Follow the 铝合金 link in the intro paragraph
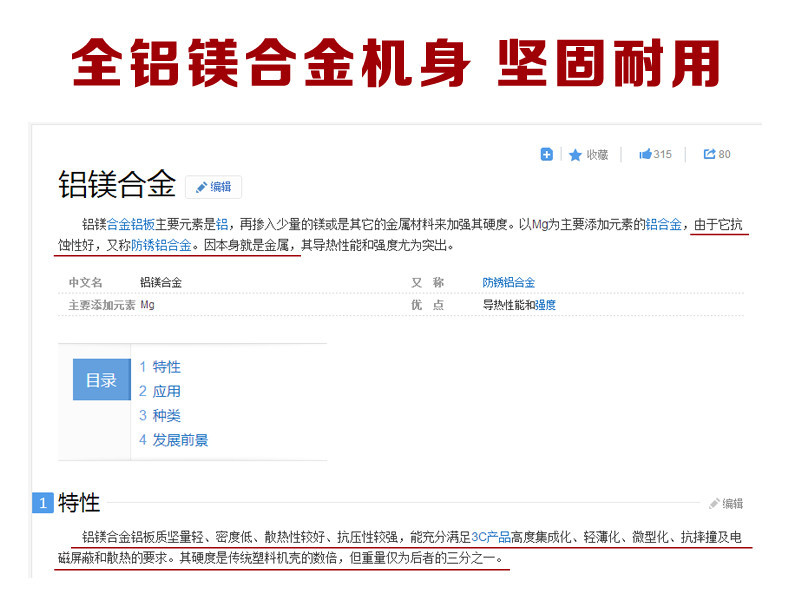 664,224
